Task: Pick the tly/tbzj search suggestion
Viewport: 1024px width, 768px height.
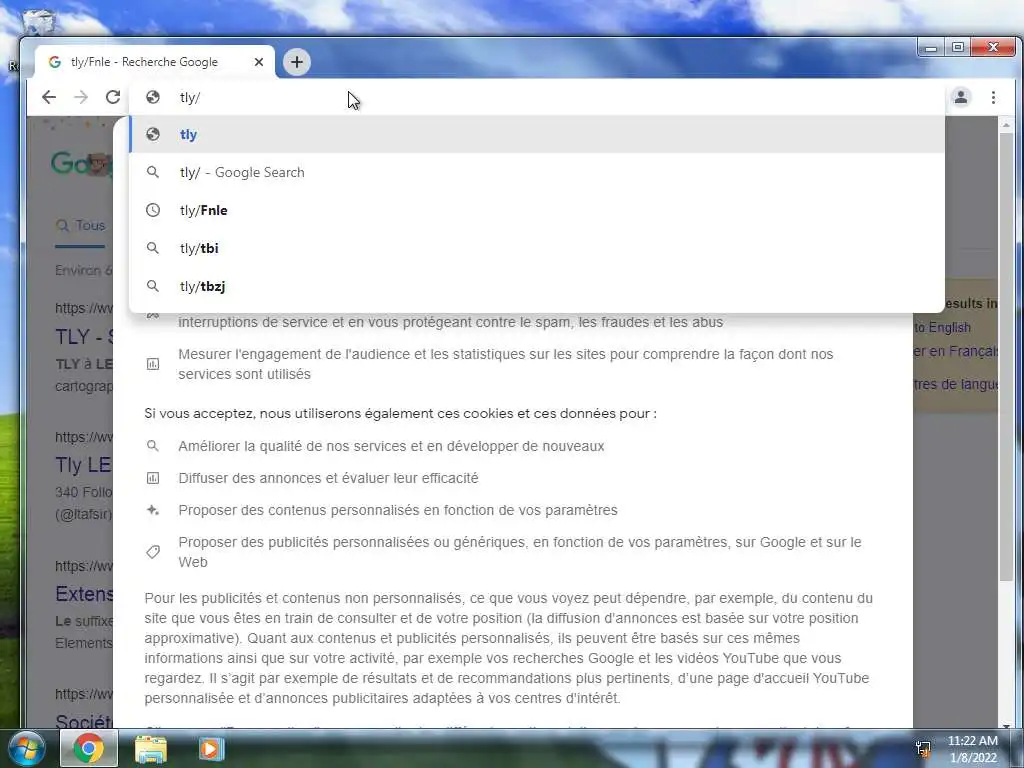Action: point(537,286)
